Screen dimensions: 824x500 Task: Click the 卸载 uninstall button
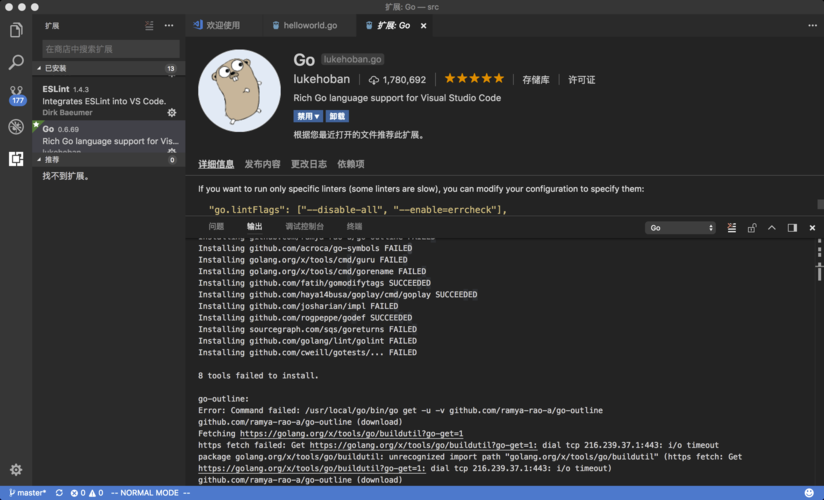pos(337,116)
